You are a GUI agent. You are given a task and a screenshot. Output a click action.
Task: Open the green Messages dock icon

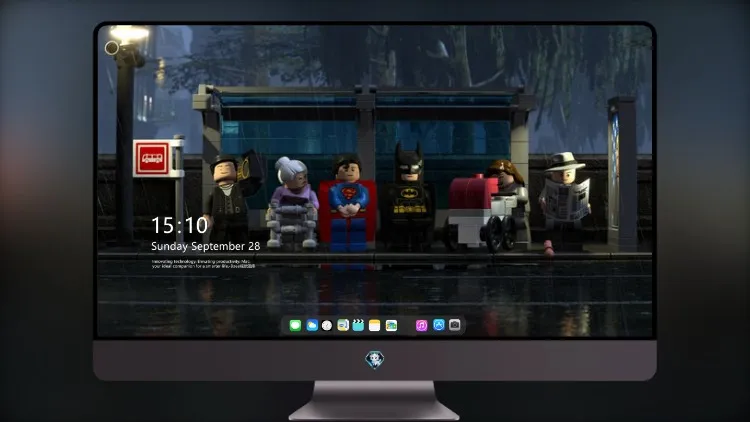click(295, 325)
